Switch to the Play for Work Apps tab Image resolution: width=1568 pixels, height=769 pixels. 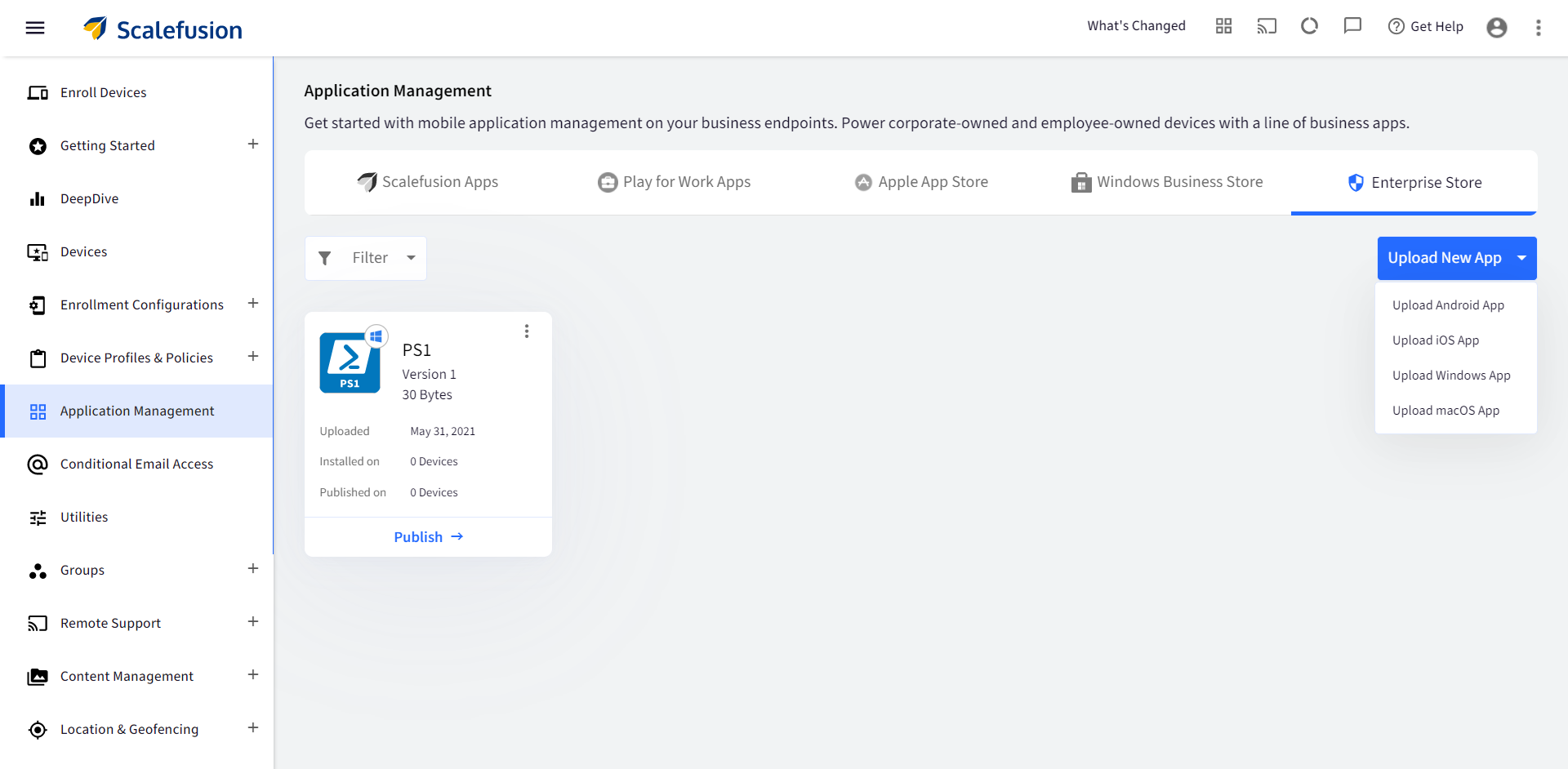tap(675, 182)
